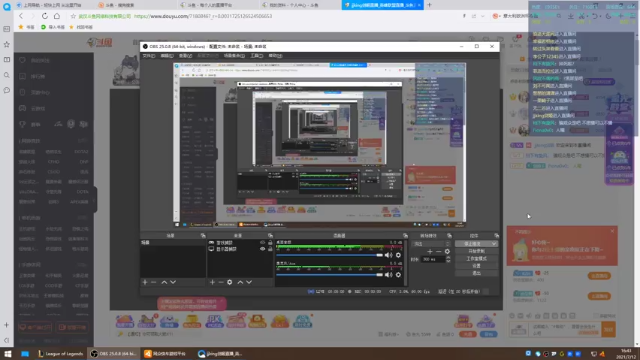640x360 pixels.
Task: Pop out the Audio Mixer dock
Action: 405,236
